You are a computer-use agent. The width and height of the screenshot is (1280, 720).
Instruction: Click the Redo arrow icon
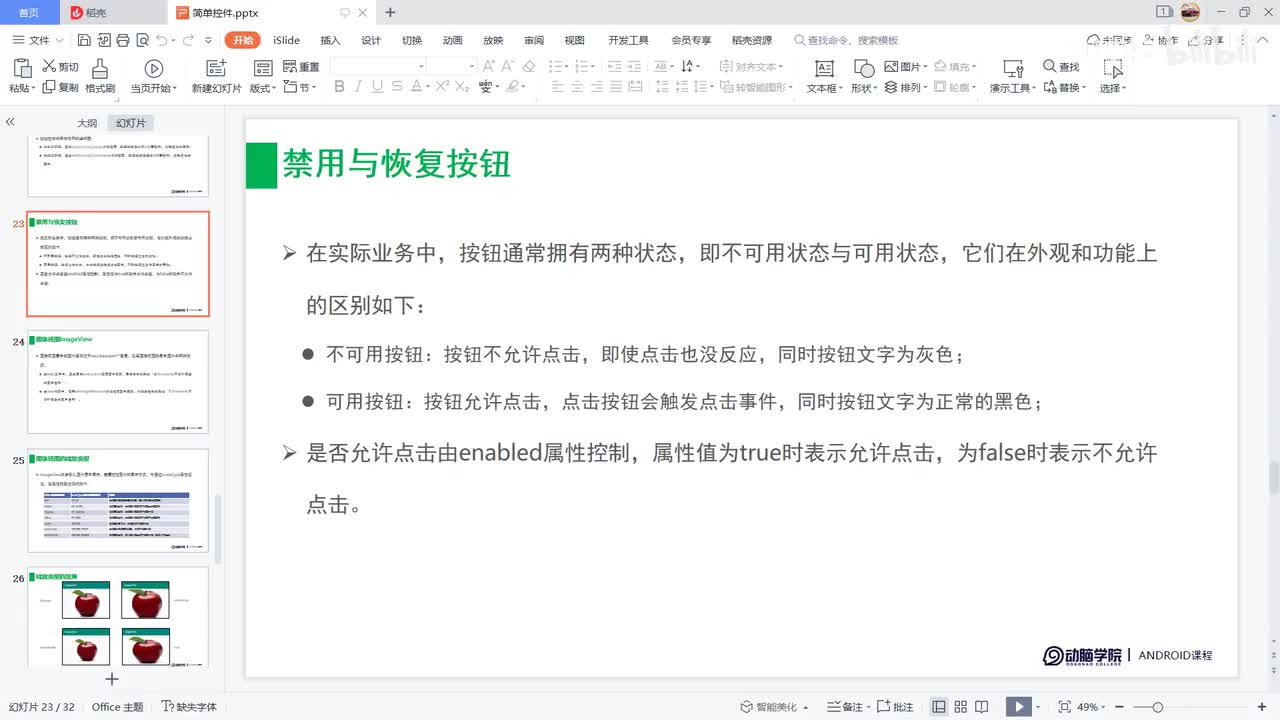pos(187,40)
